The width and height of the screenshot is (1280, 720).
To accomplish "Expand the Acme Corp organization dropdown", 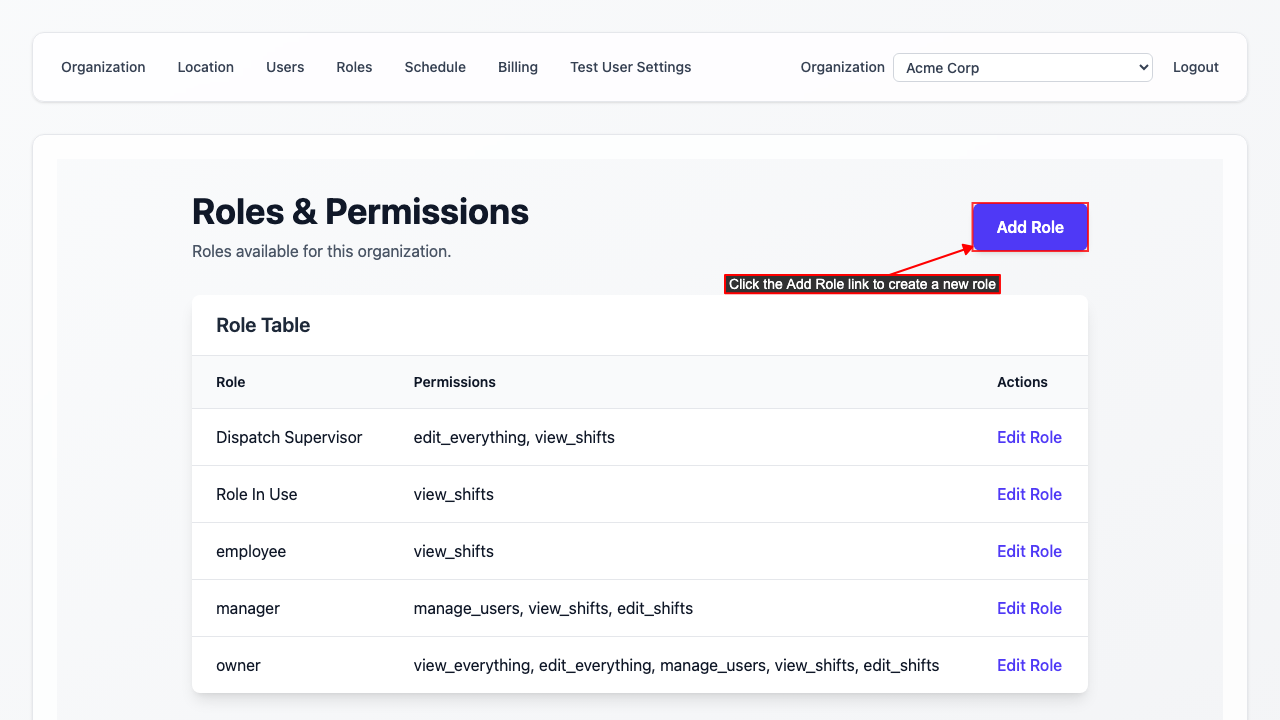I will pos(1022,68).
